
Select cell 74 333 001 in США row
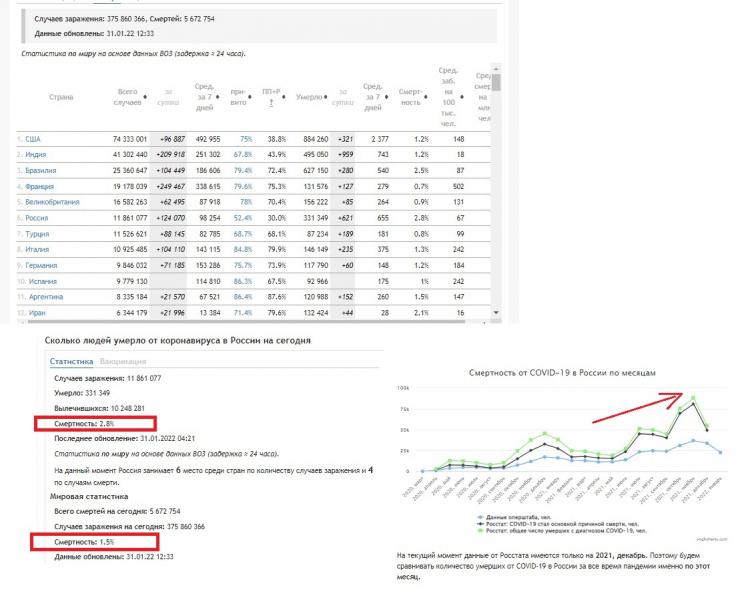130,139
